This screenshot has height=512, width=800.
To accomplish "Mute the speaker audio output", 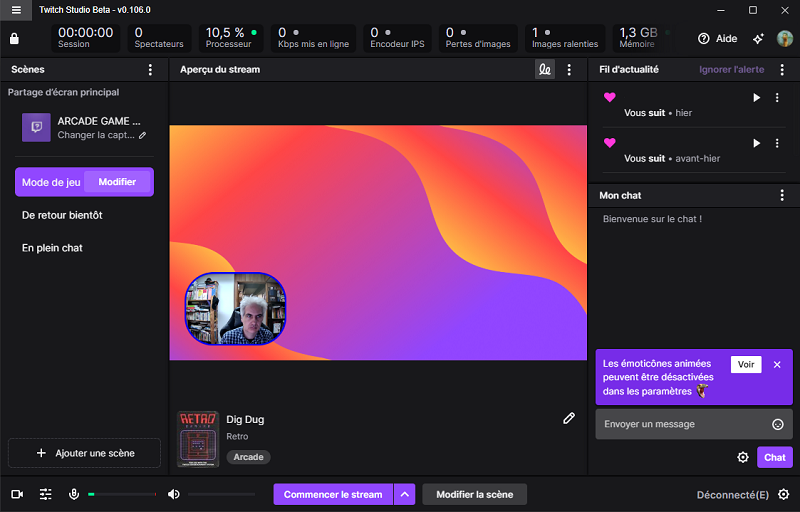I will 174,494.
